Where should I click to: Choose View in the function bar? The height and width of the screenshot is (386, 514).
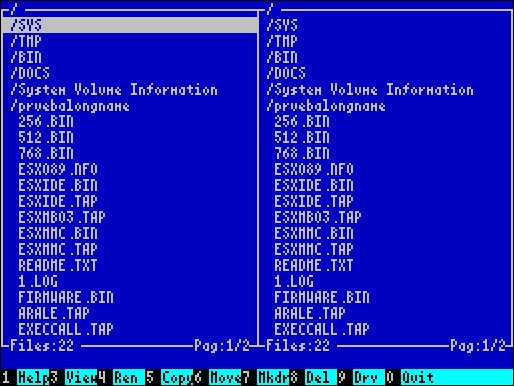pyautogui.click(x=81, y=377)
